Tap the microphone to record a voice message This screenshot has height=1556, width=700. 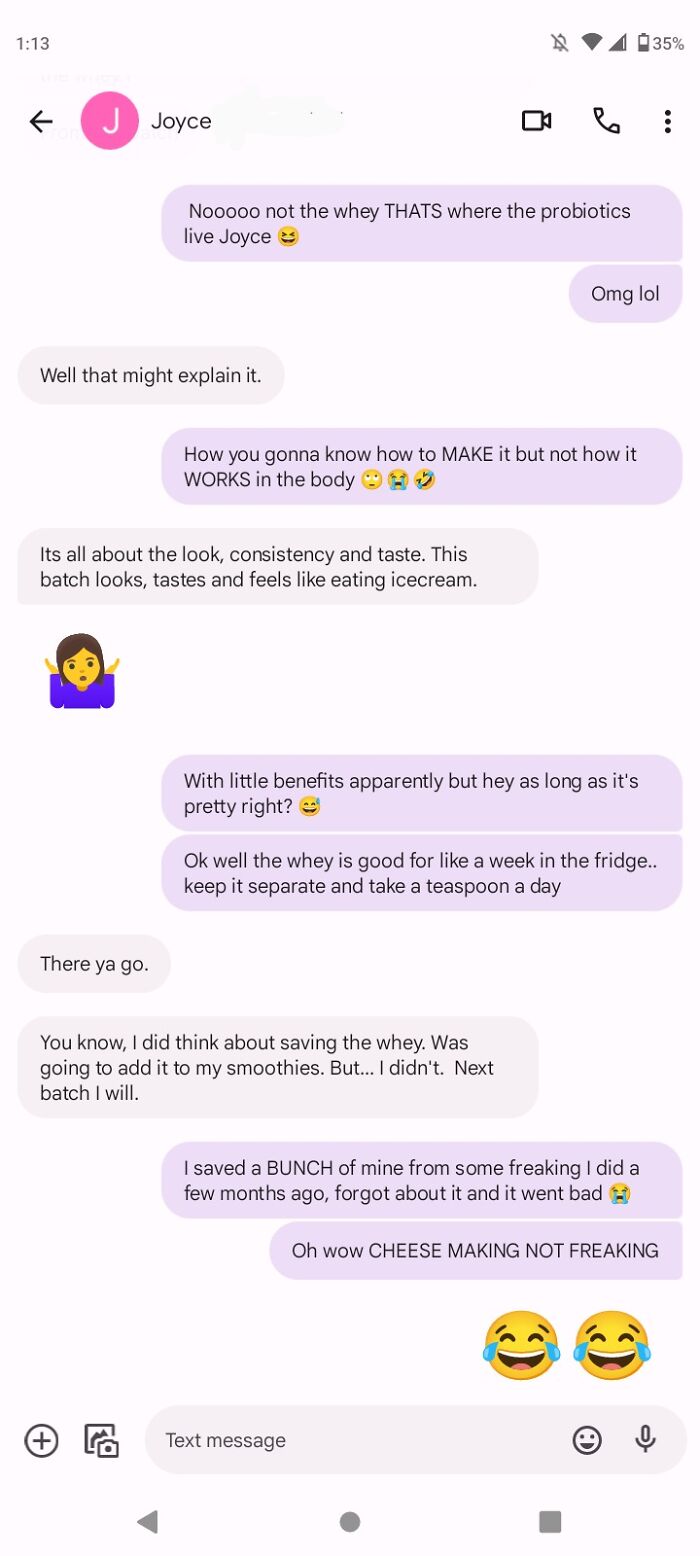pyautogui.click(x=645, y=1440)
